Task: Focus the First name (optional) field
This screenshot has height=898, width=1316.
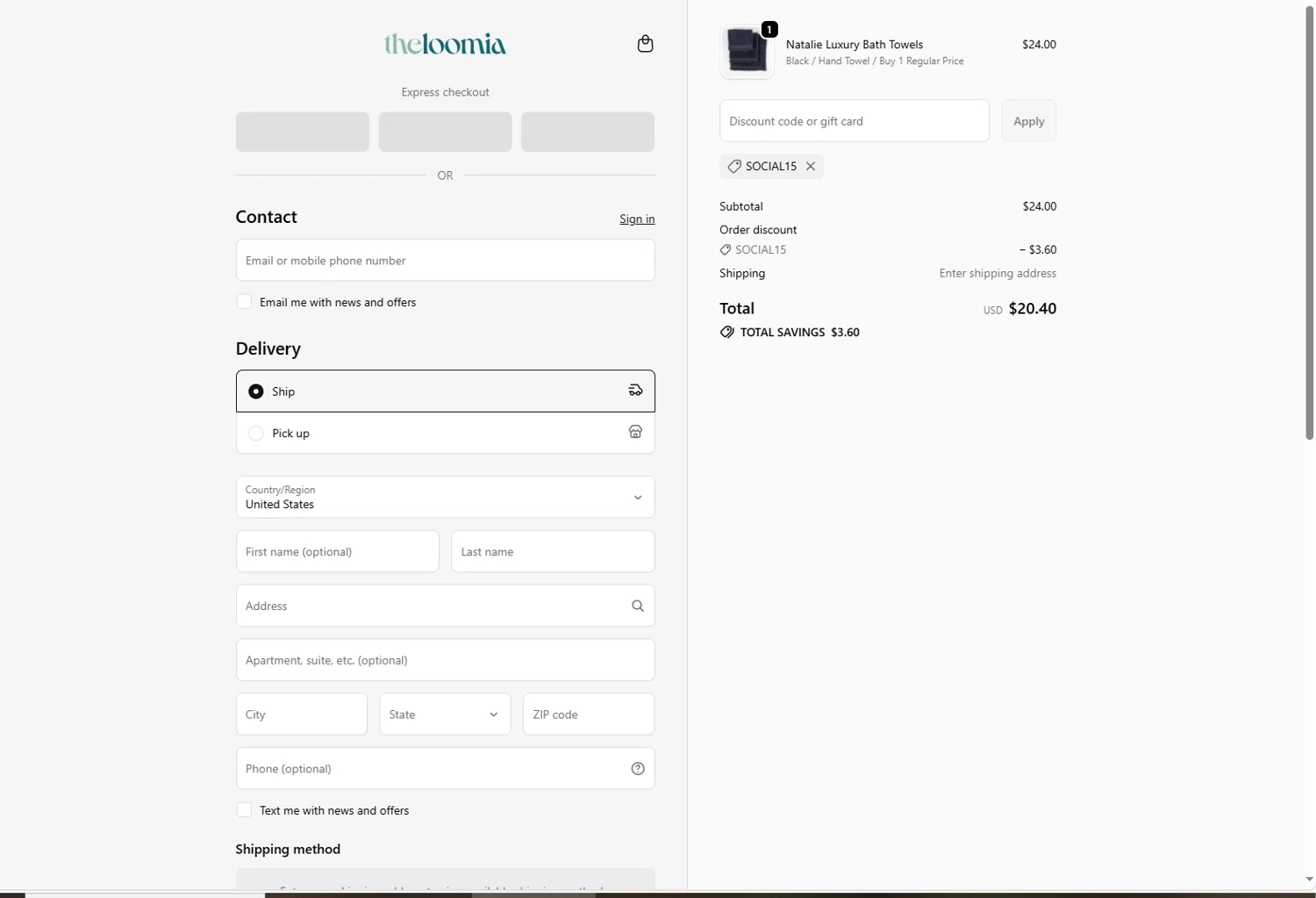Action: pyautogui.click(x=338, y=551)
